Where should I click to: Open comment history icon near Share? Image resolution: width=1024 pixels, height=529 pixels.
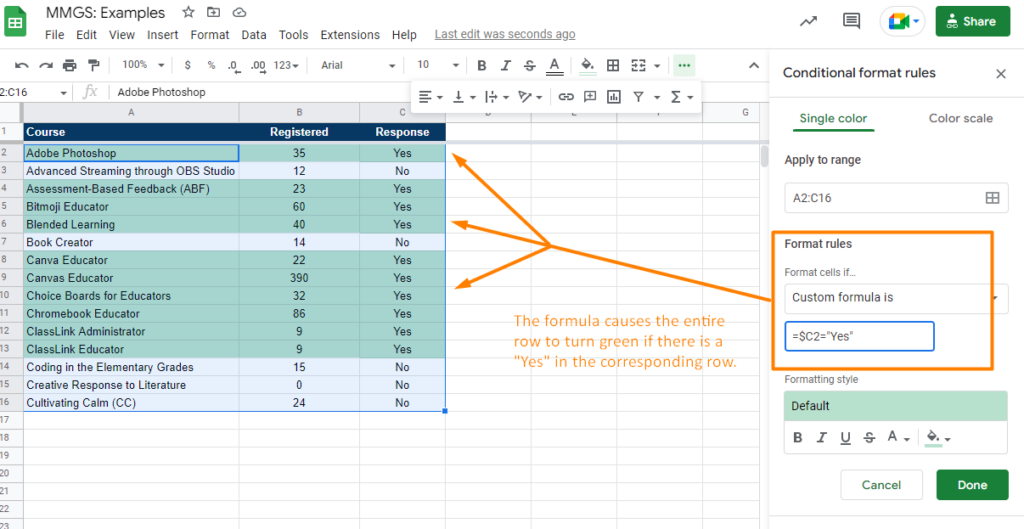[x=851, y=21]
